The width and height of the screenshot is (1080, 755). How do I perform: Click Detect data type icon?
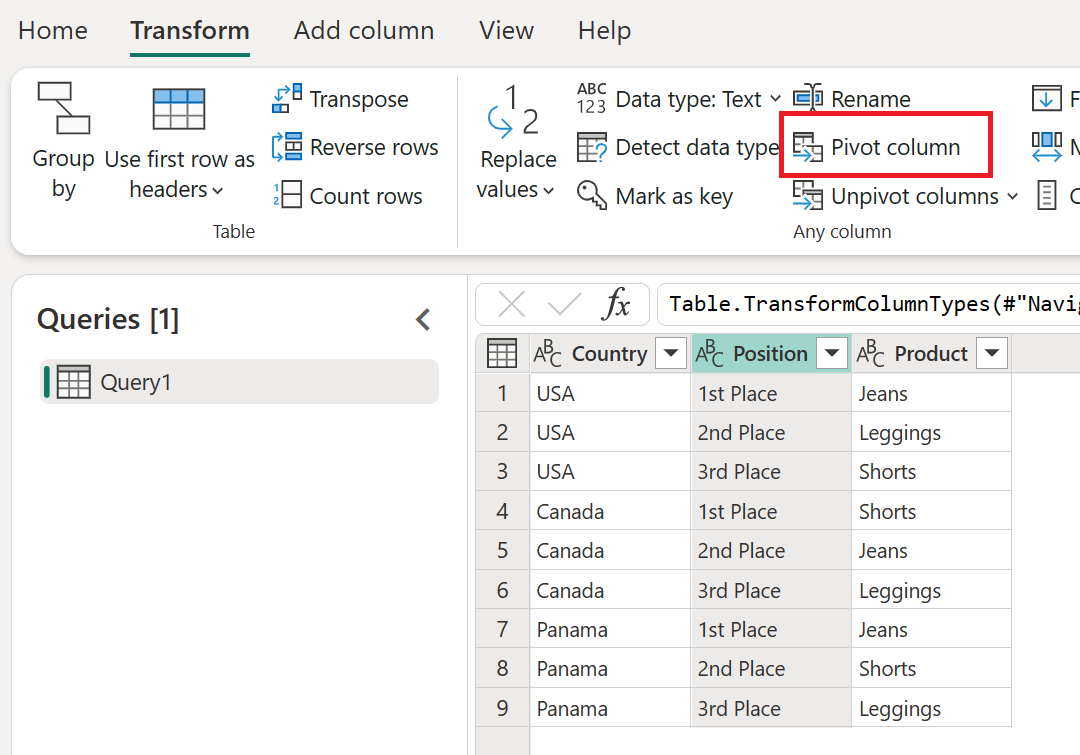coord(592,147)
